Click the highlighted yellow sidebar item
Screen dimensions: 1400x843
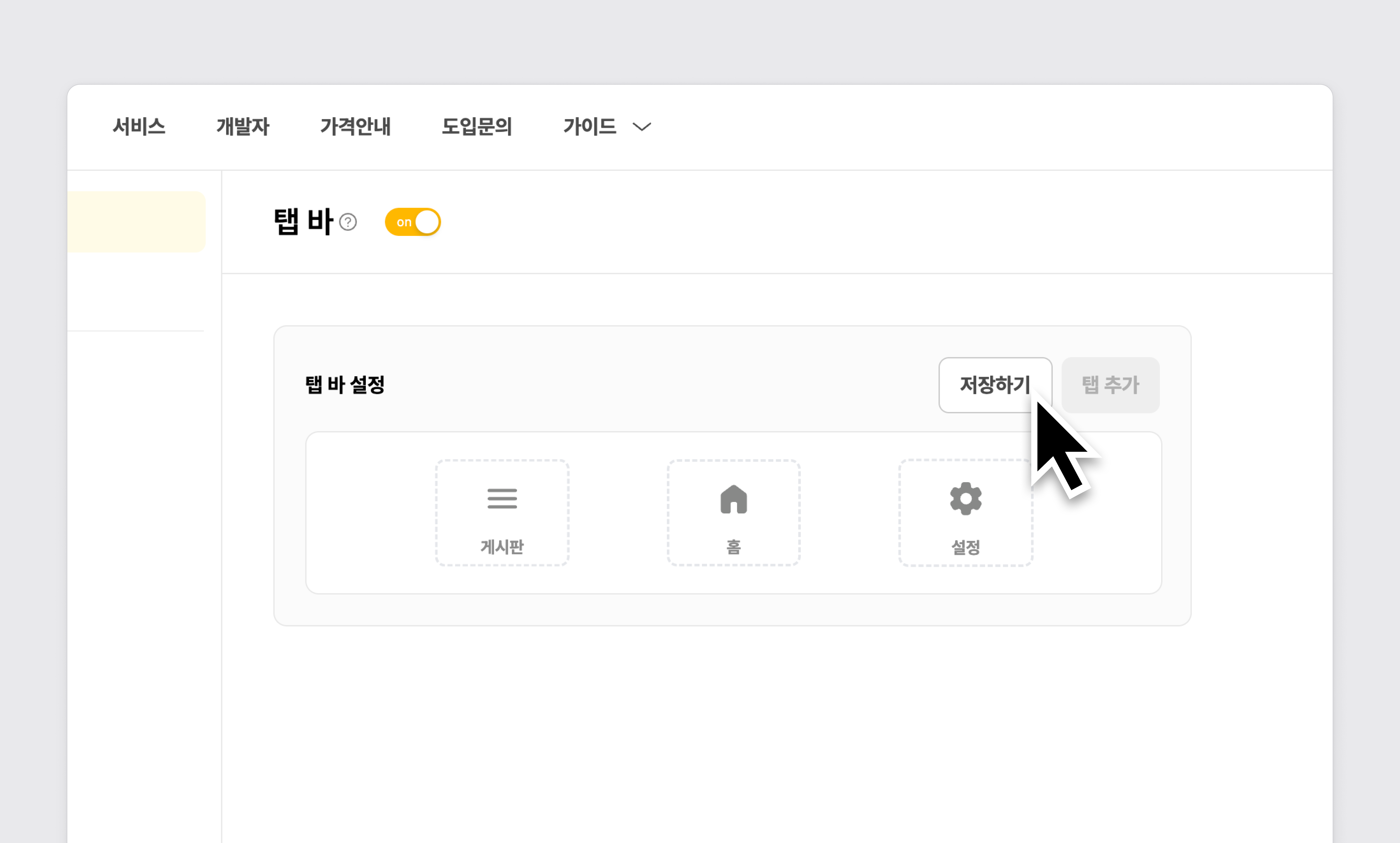click(136, 222)
